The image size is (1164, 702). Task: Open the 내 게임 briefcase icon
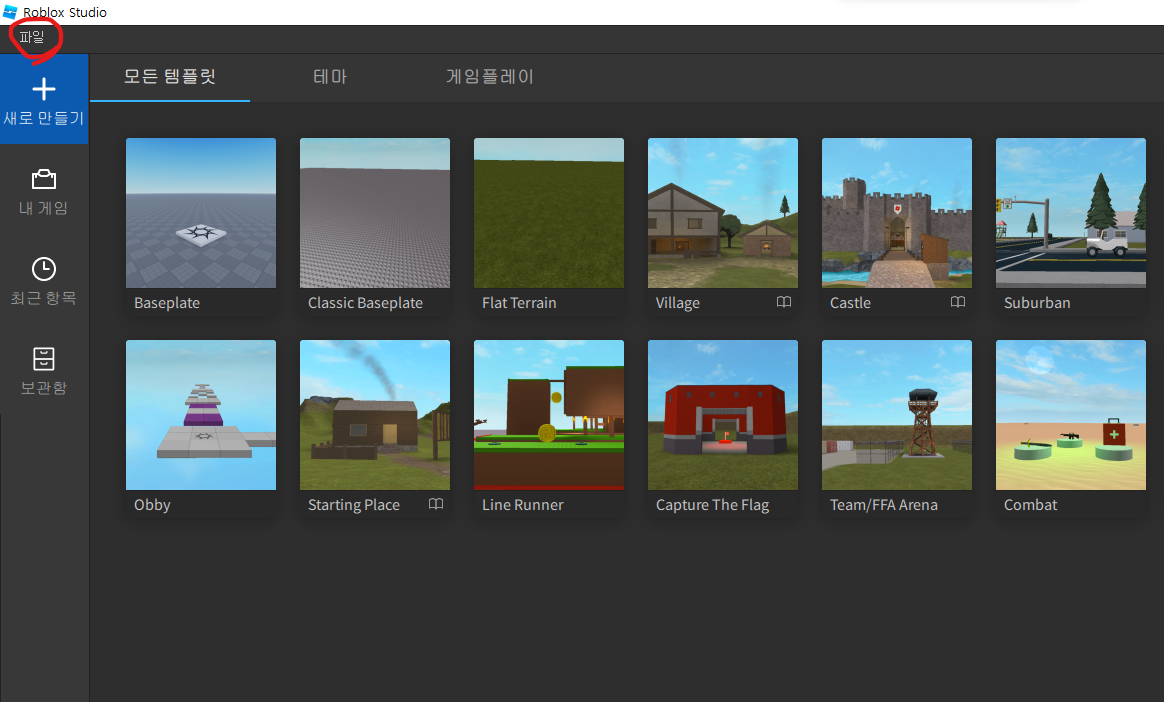point(44,179)
